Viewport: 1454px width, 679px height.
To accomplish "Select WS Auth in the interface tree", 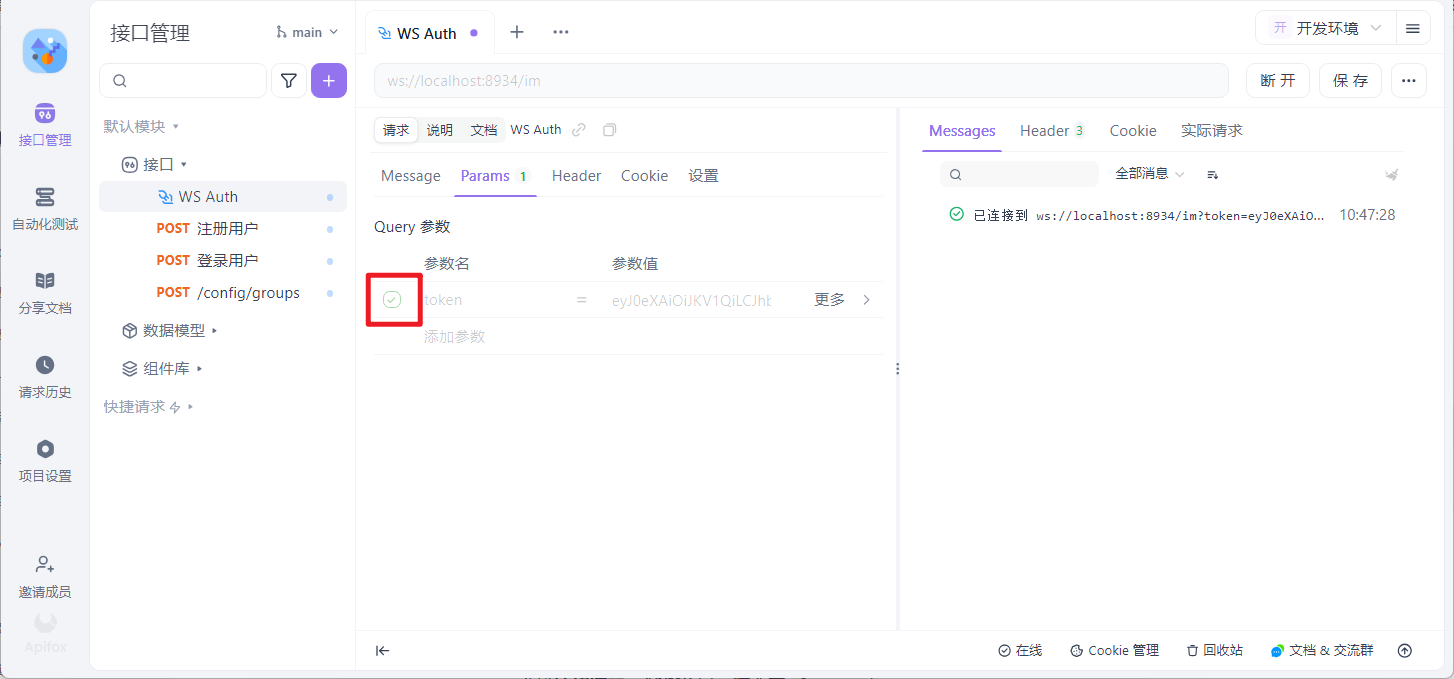I will (x=222, y=196).
